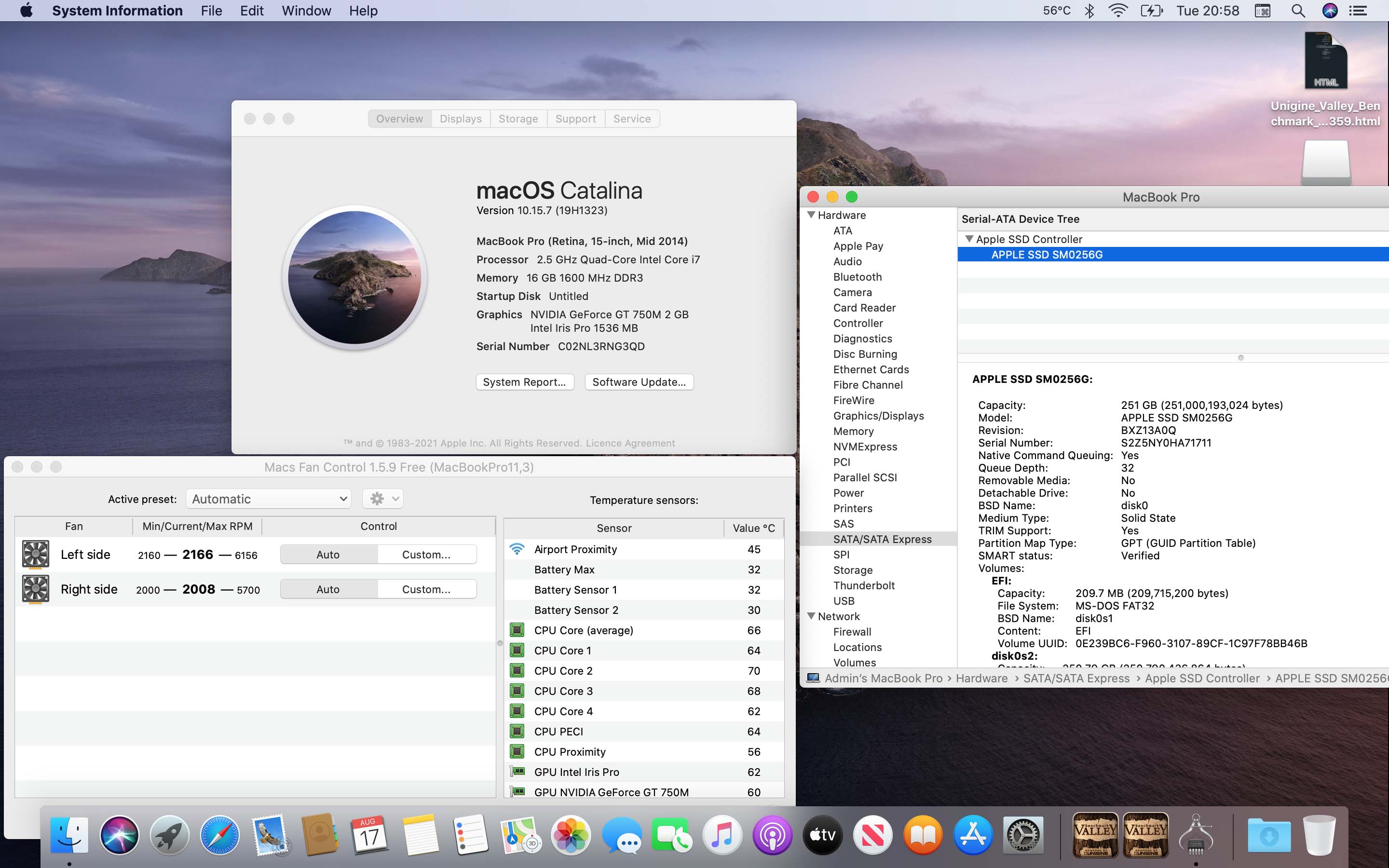
Task: Click the CPU Core 2 chip icon
Action: (517, 670)
